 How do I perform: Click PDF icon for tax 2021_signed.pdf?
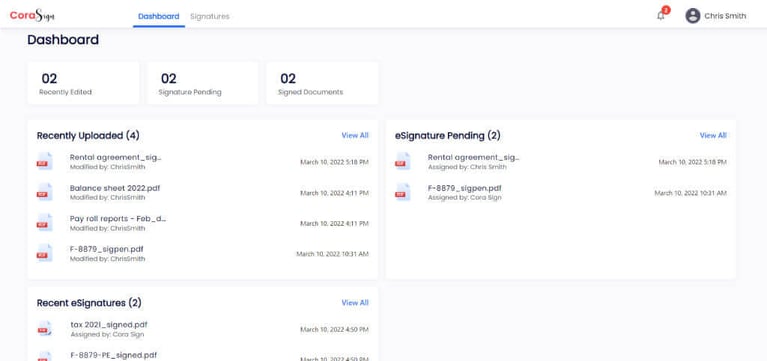[45, 329]
